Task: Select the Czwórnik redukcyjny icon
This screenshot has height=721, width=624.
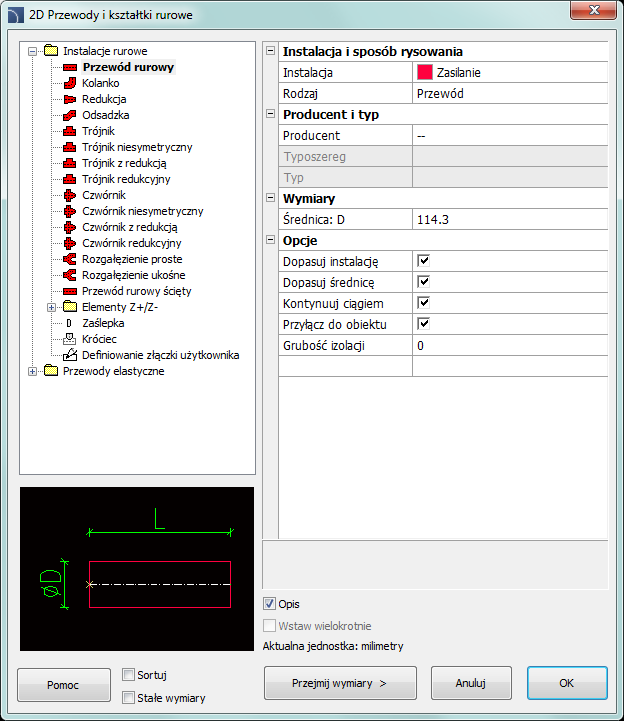Action: tap(69, 243)
